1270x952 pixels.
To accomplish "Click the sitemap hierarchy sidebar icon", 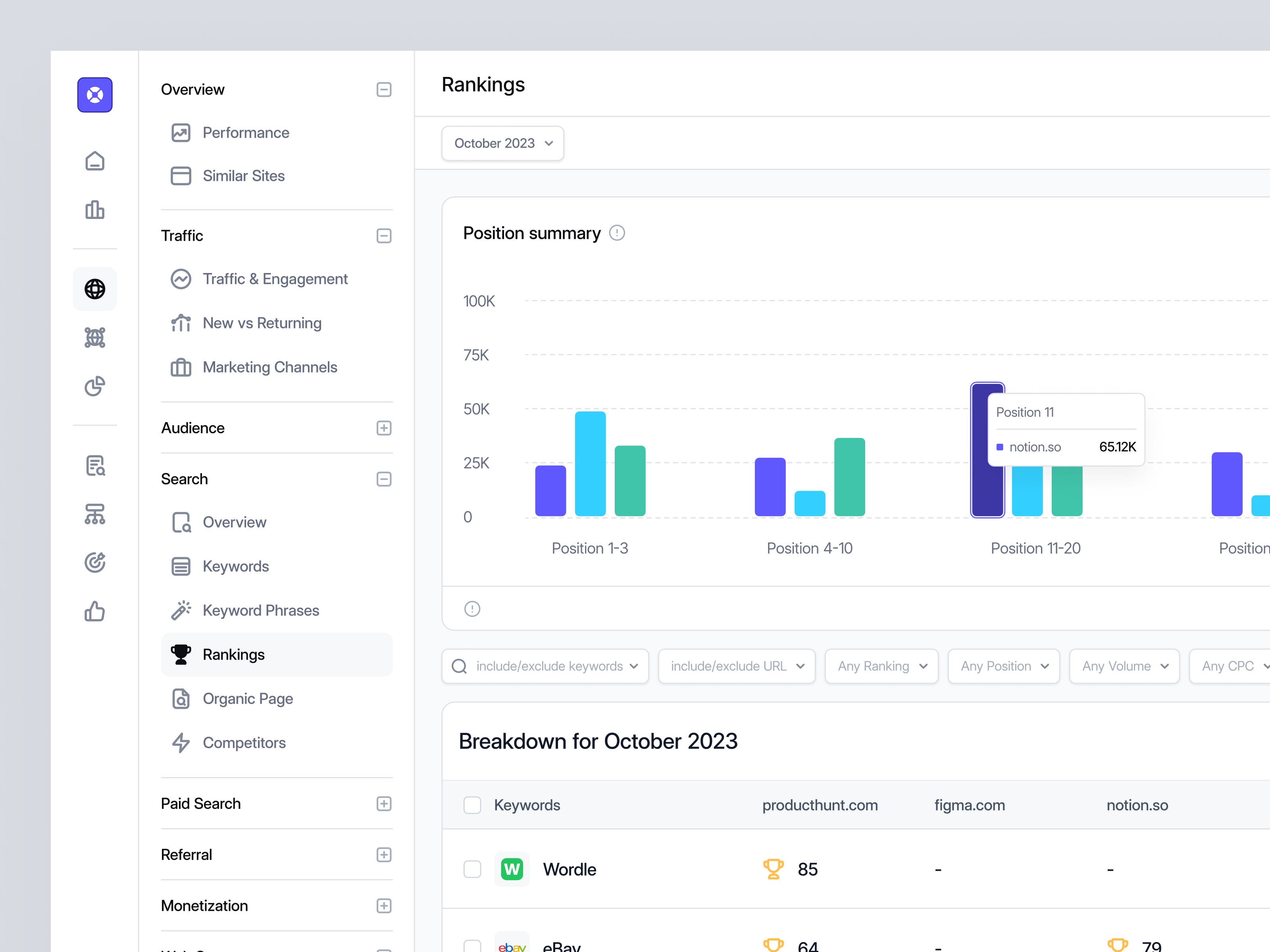I will point(95,514).
